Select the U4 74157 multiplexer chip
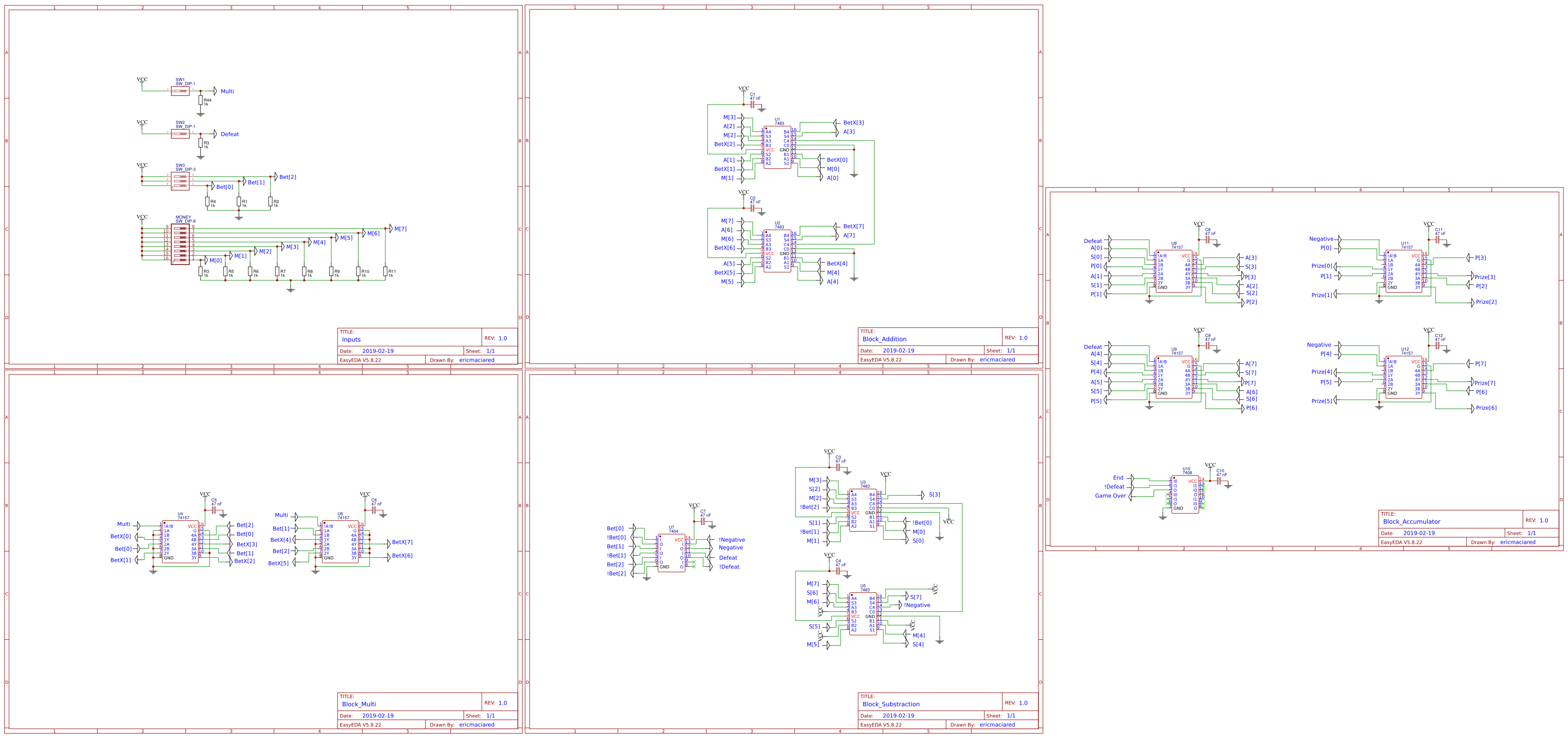 coord(180,541)
